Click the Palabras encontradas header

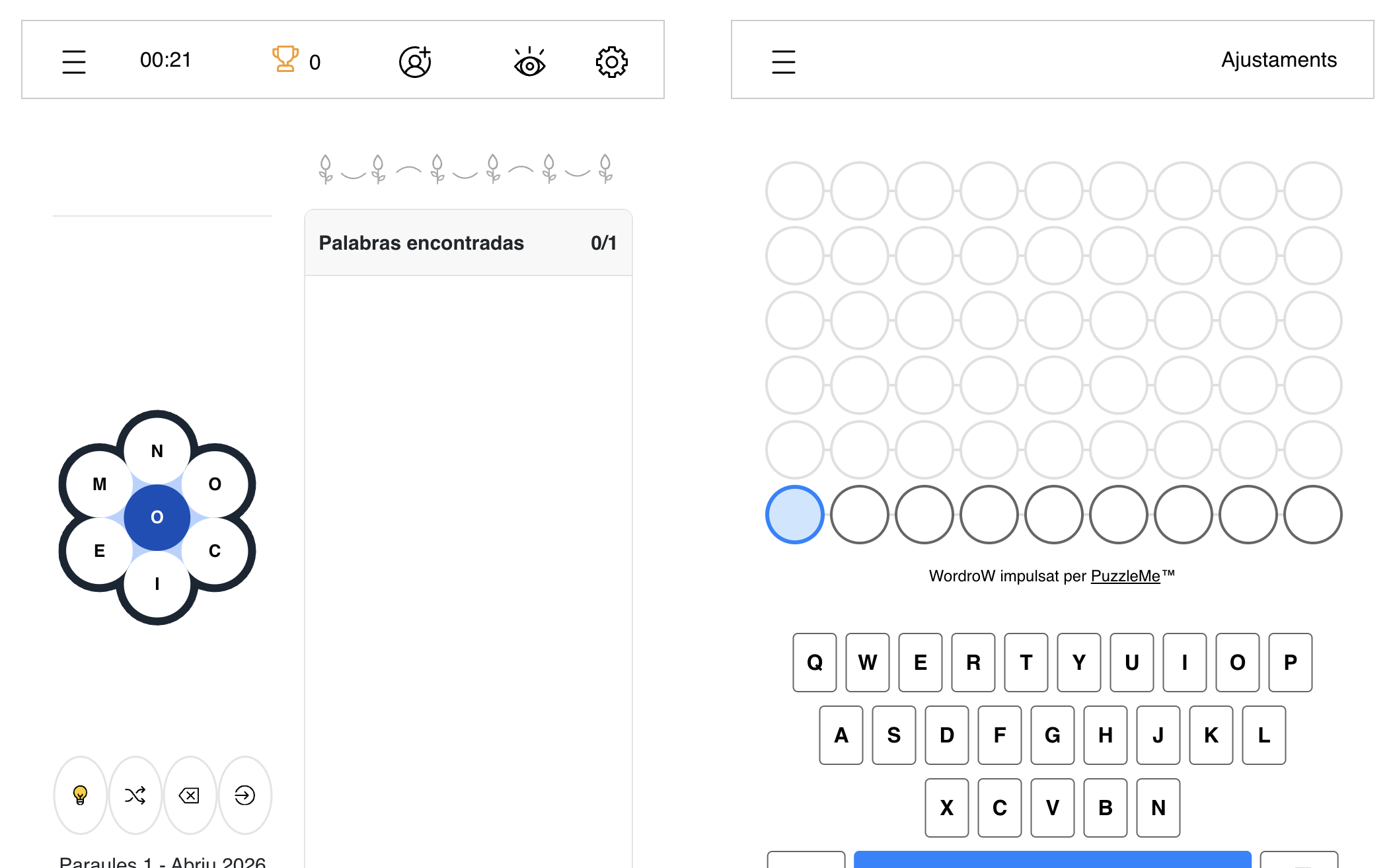pyautogui.click(x=468, y=243)
